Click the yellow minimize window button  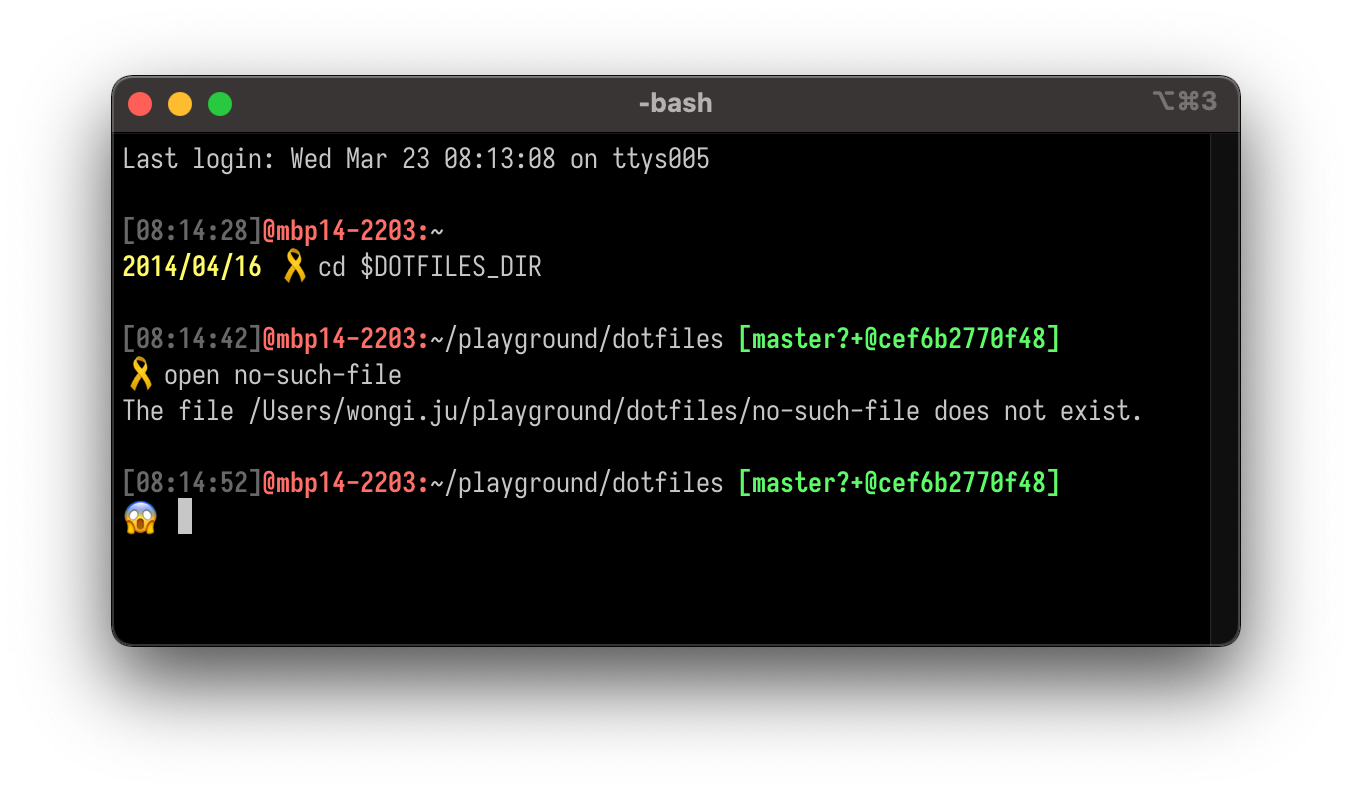(180, 103)
